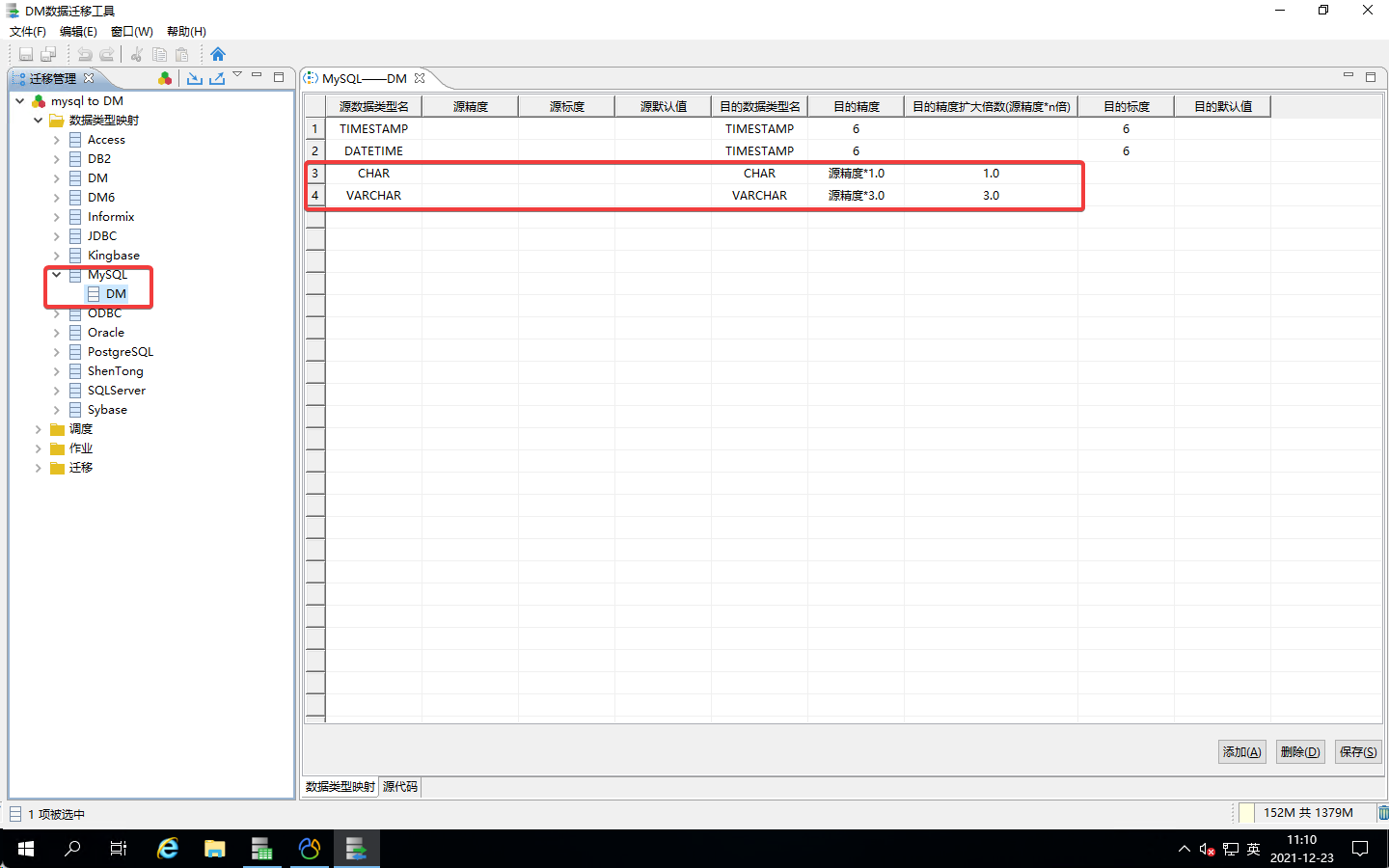Collapse the MySQL tree node

point(57,275)
